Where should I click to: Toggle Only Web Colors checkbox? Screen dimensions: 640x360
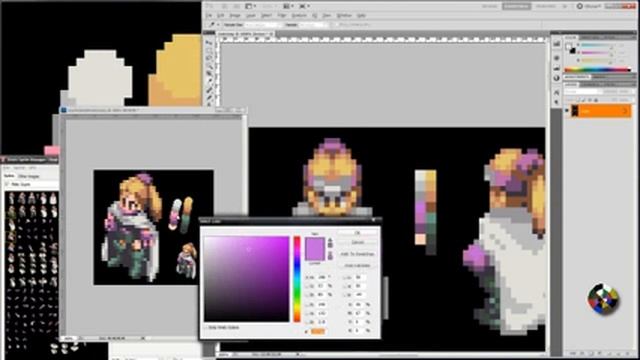tap(206, 327)
